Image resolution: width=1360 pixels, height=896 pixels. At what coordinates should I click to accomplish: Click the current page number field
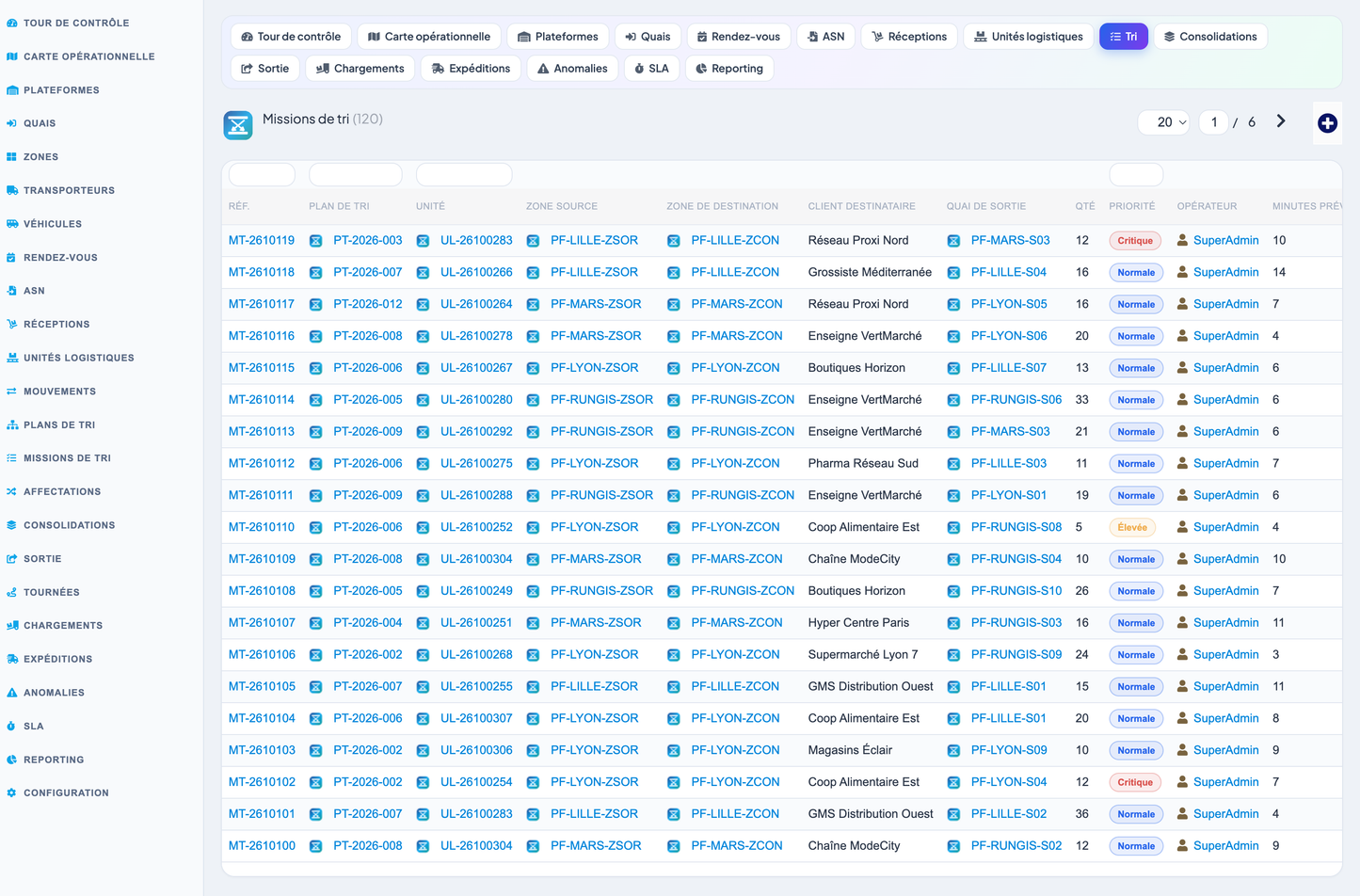1214,122
